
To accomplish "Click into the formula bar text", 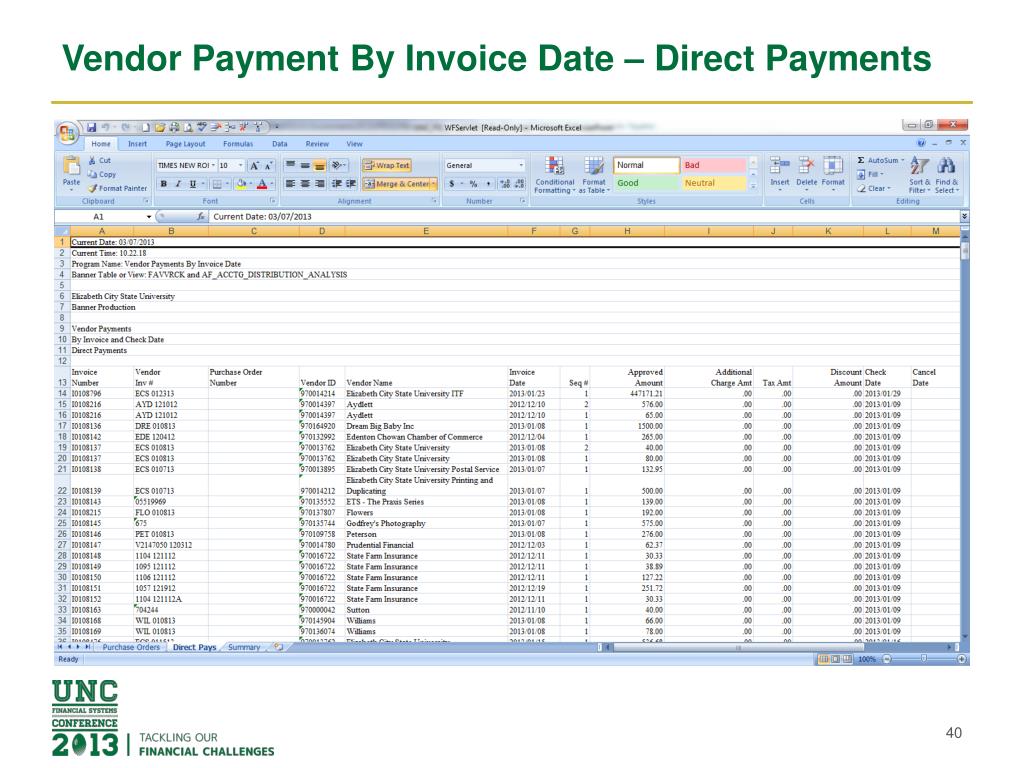I will 584,217.
